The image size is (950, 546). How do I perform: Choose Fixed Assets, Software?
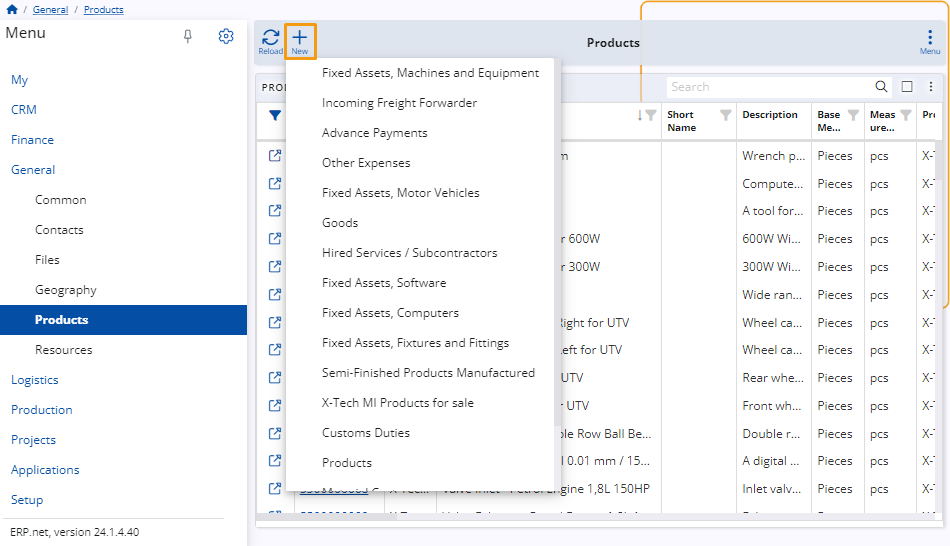tap(384, 283)
